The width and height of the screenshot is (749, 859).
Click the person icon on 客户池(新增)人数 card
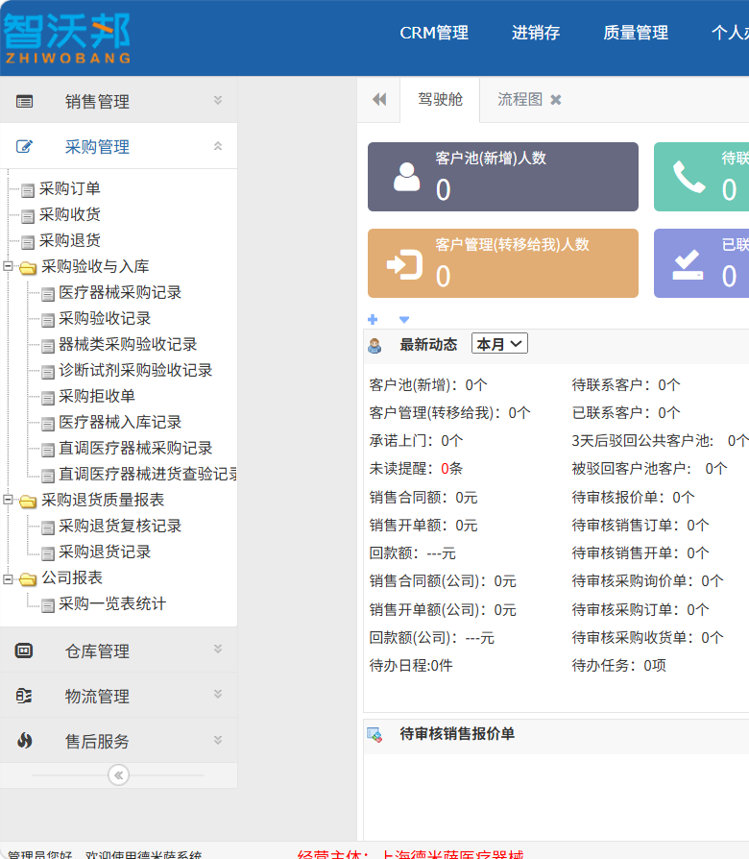pos(407,176)
